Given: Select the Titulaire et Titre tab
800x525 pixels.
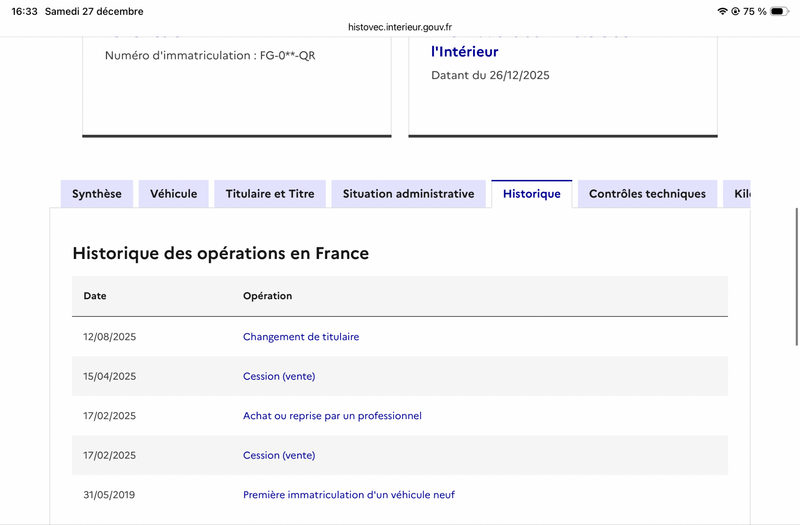Looking at the screenshot, I should tap(270, 194).
